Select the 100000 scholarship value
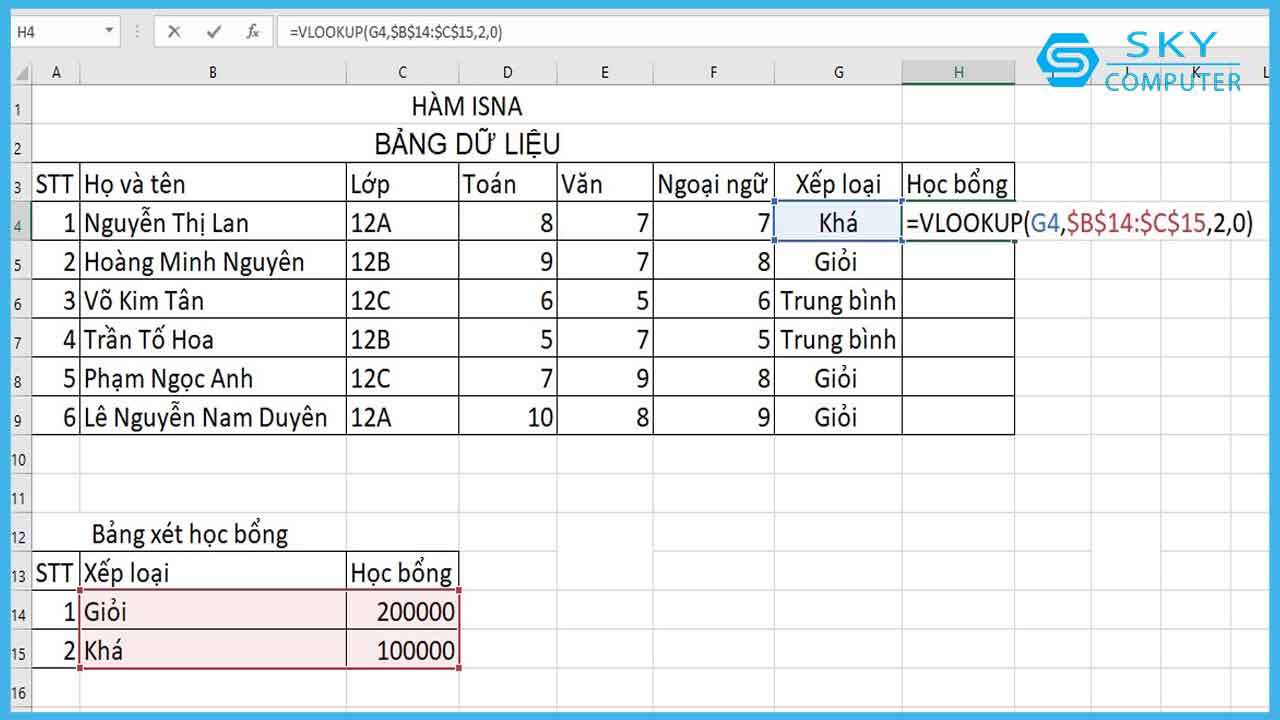Viewport: 1280px width, 720px height. pos(402,651)
